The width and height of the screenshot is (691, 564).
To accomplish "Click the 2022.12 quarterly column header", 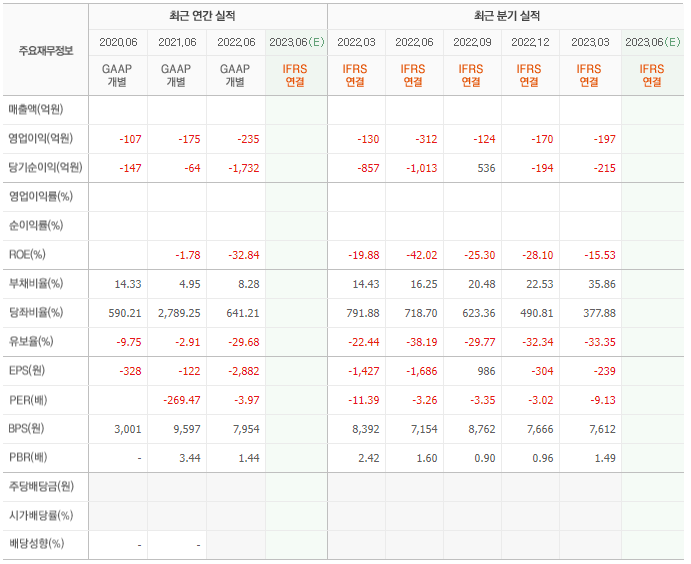I will pyautogui.click(x=530, y=42).
